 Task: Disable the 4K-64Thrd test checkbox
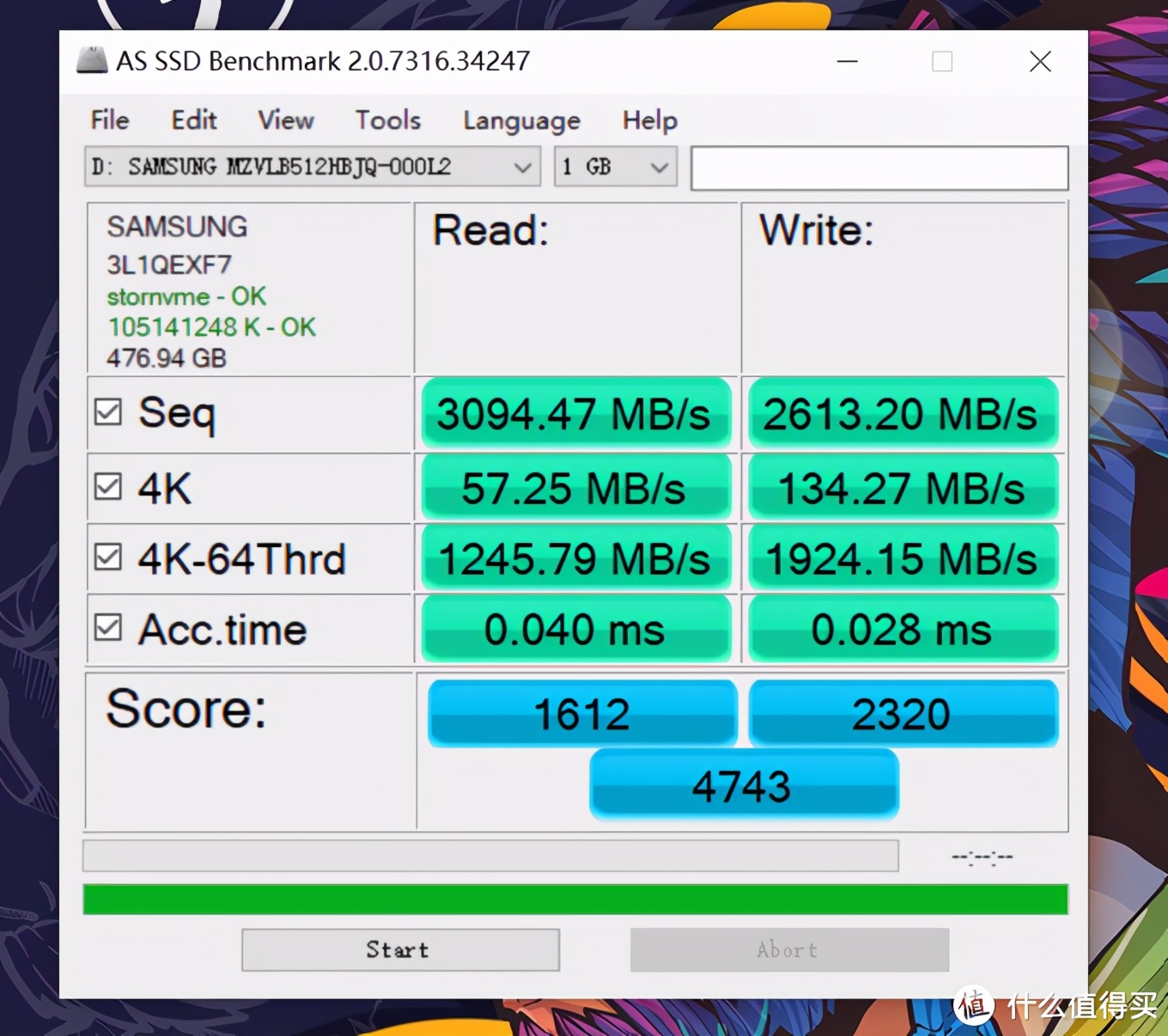(108, 557)
